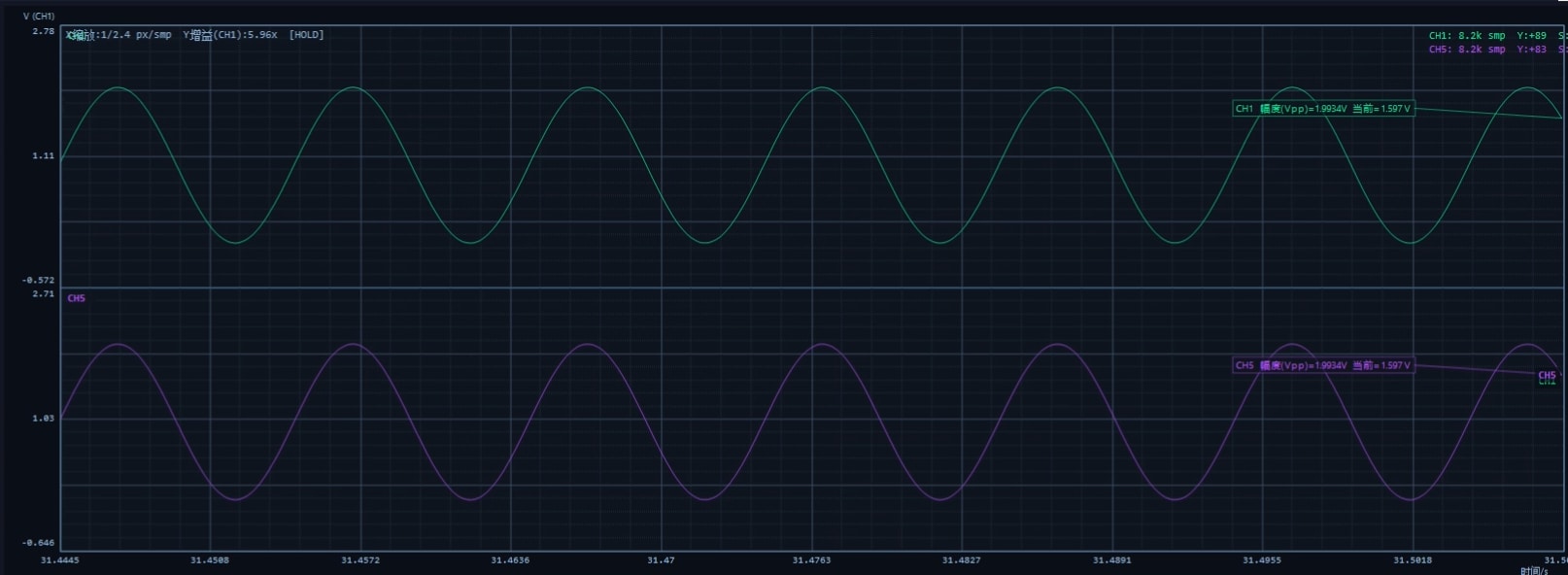The image size is (1568, 575).
Task: Click the CH5 label heading the lower plot
Action: click(x=77, y=298)
